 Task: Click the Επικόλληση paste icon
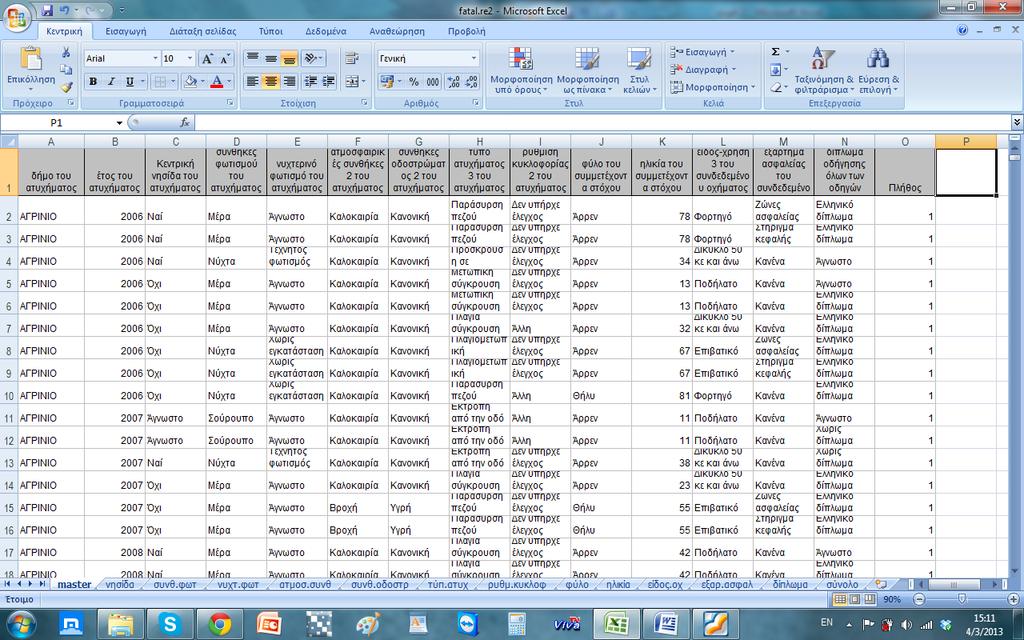[x=31, y=59]
